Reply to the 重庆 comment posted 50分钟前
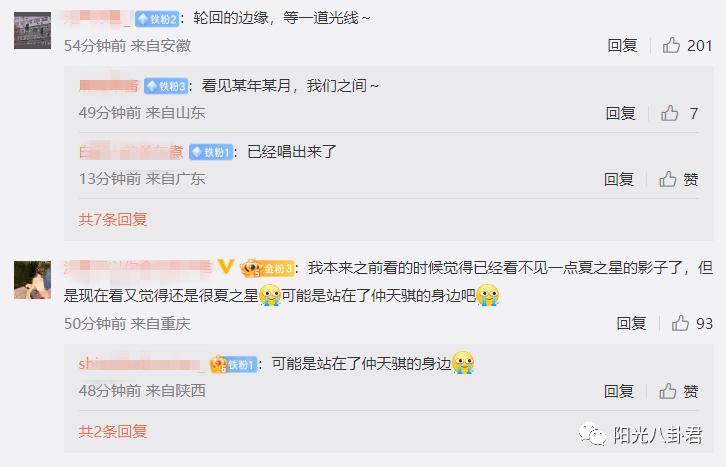The height and width of the screenshot is (467, 726). (x=631, y=323)
